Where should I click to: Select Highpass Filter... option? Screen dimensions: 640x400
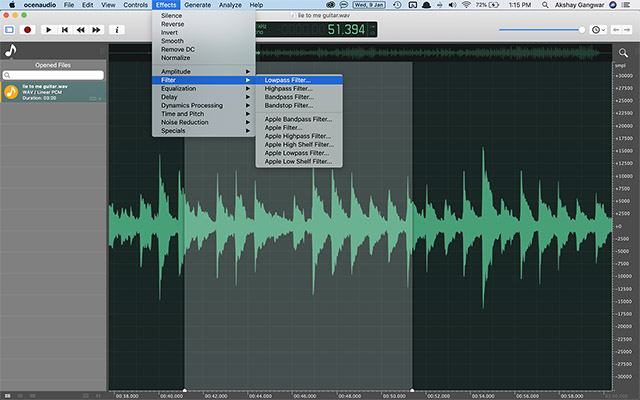[x=299, y=89]
